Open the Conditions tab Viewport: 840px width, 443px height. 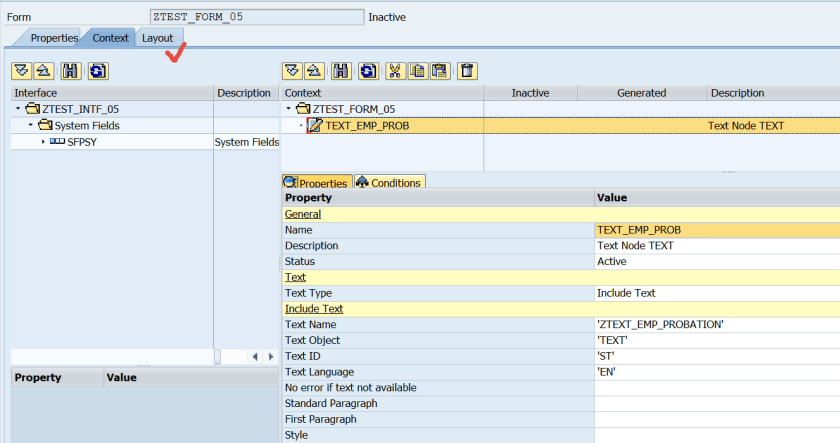pos(389,183)
